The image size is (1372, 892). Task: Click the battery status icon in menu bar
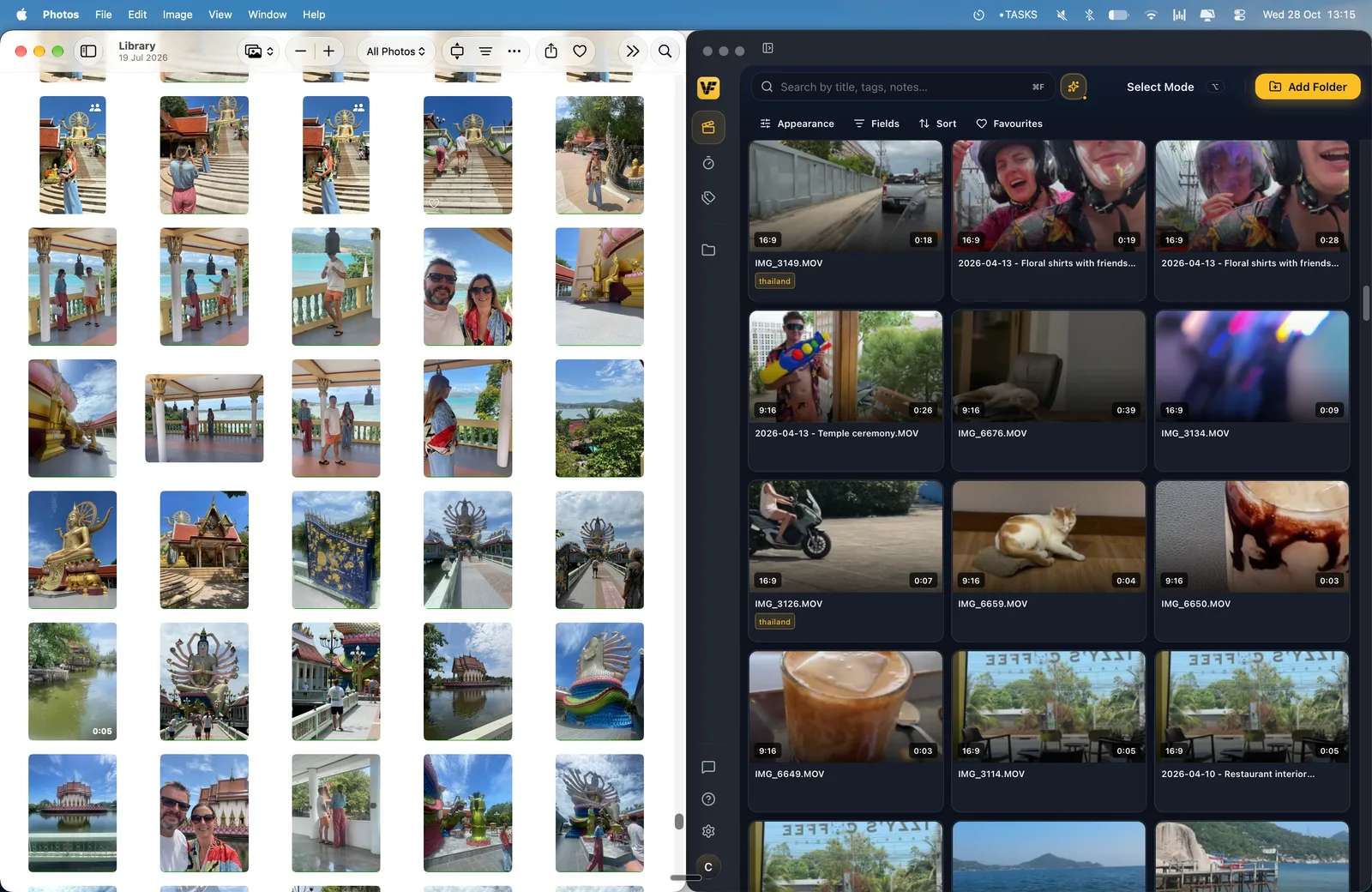[x=1118, y=15]
